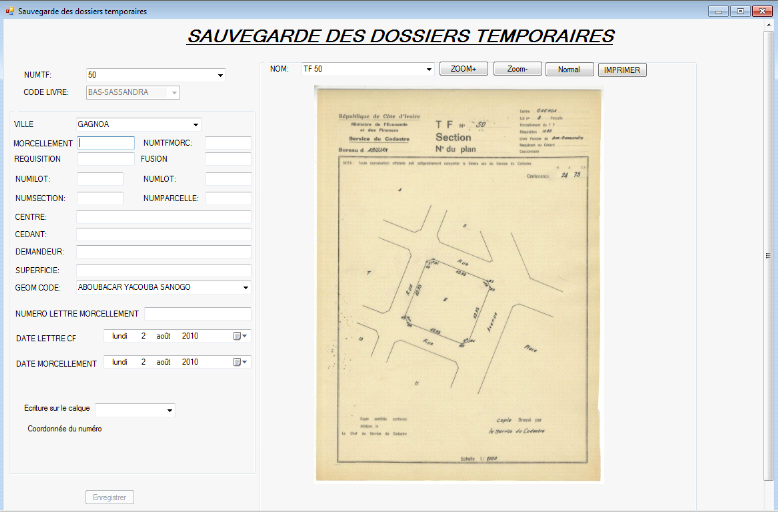Open the VILLE dropdown showing GAGNOA
778x512 pixels.
195,125
